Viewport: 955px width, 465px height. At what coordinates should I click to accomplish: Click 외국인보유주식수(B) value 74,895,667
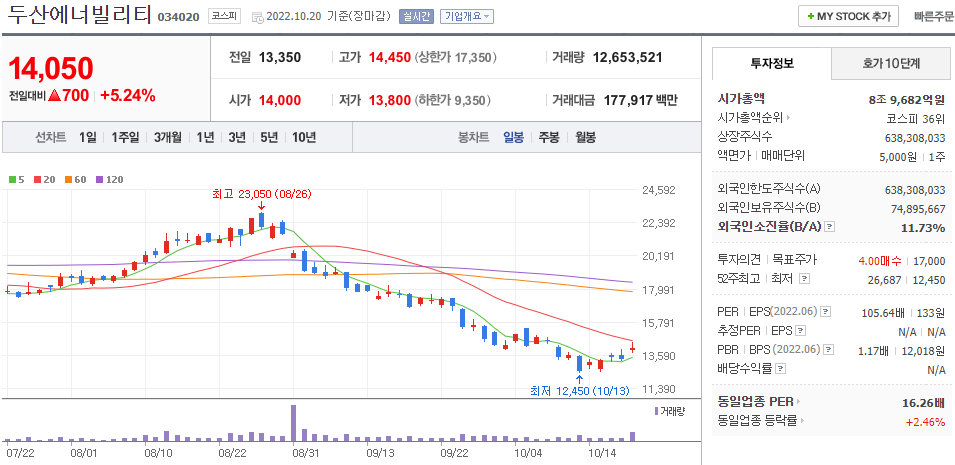(918, 209)
